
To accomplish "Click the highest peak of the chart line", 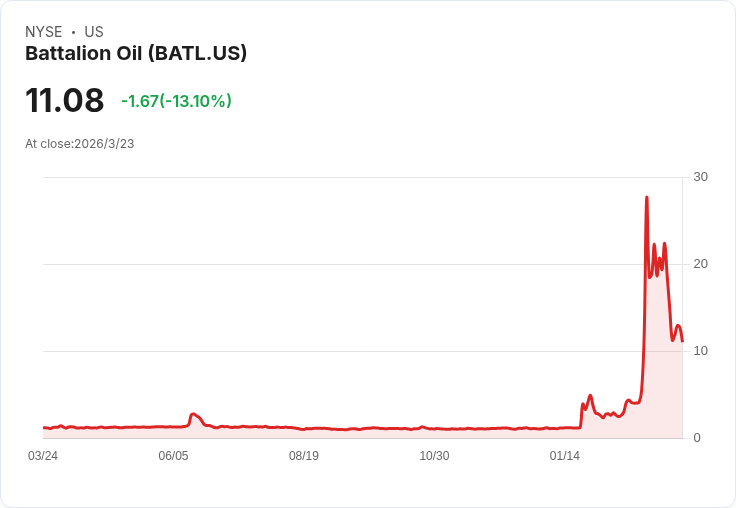I will pyautogui.click(x=647, y=198).
